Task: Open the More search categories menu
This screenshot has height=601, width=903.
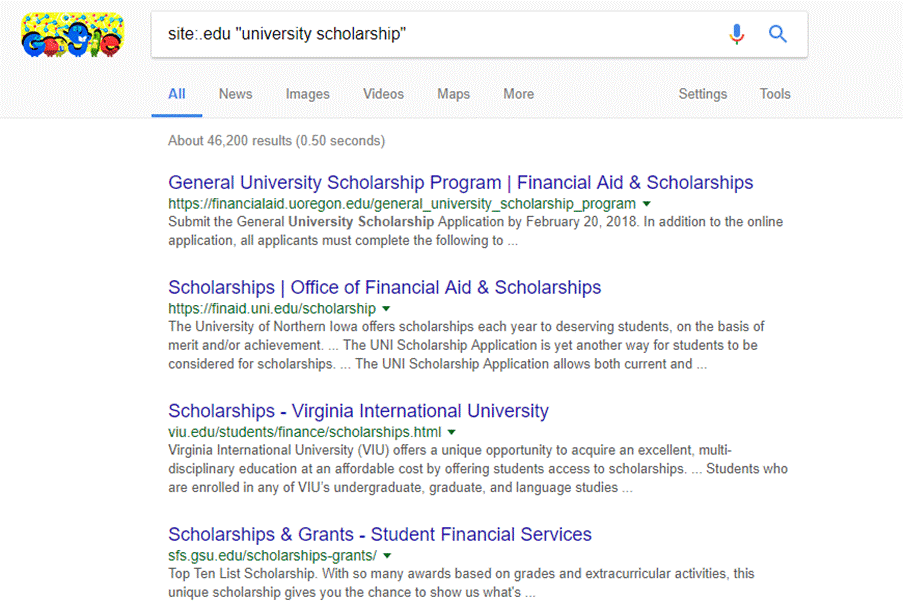Action: pos(518,94)
